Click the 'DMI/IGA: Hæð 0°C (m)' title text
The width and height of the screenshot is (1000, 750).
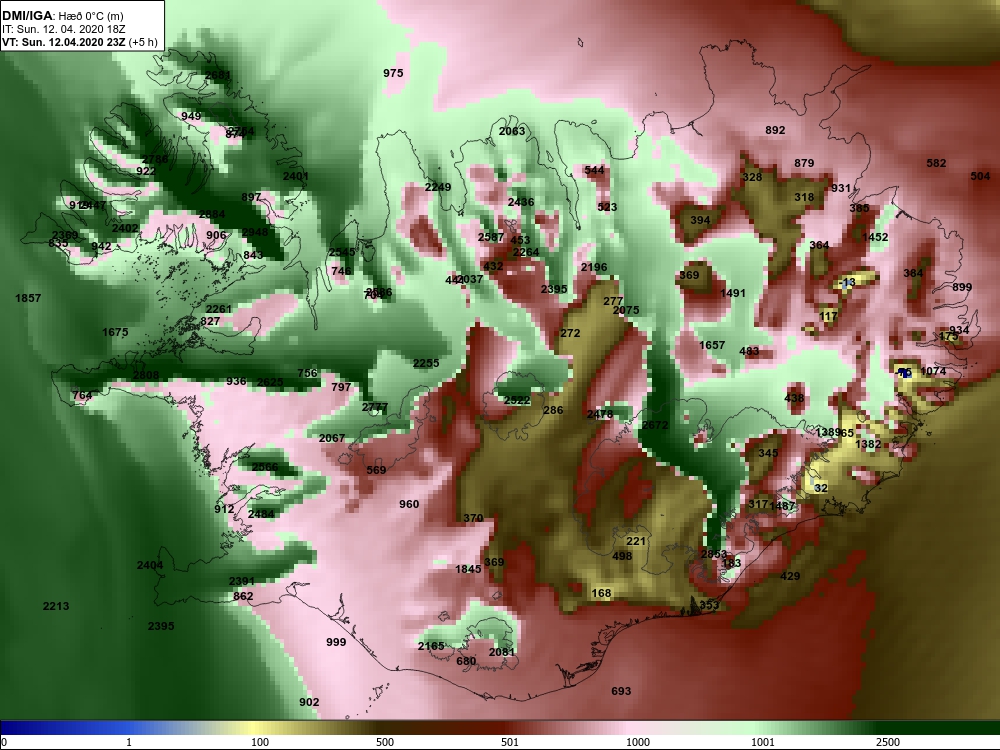pos(62,15)
